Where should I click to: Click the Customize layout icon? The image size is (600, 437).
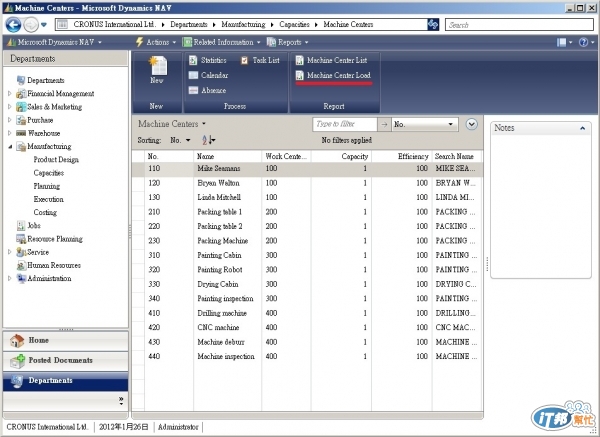coord(564,42)
